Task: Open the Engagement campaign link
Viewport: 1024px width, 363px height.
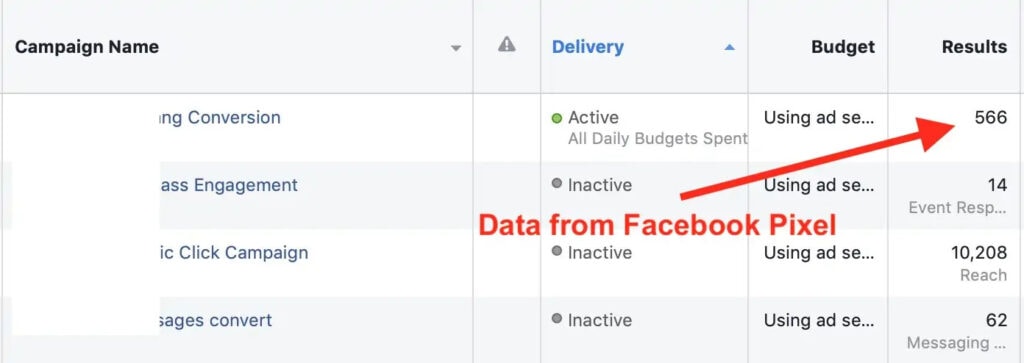Action: 229,185
